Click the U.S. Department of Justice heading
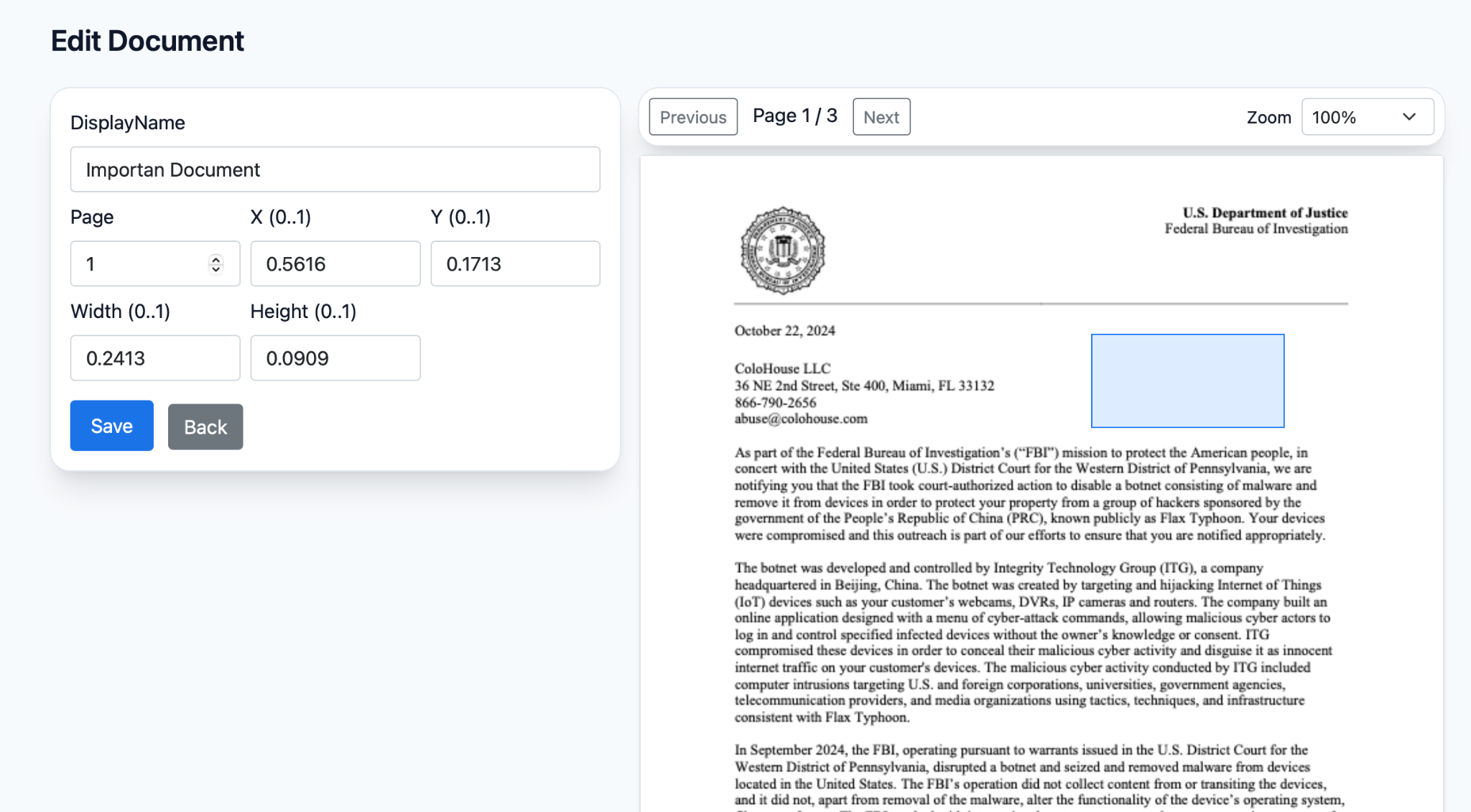Image resolution: width=1471 pixels, height=812 pixels. point(1265,213)
